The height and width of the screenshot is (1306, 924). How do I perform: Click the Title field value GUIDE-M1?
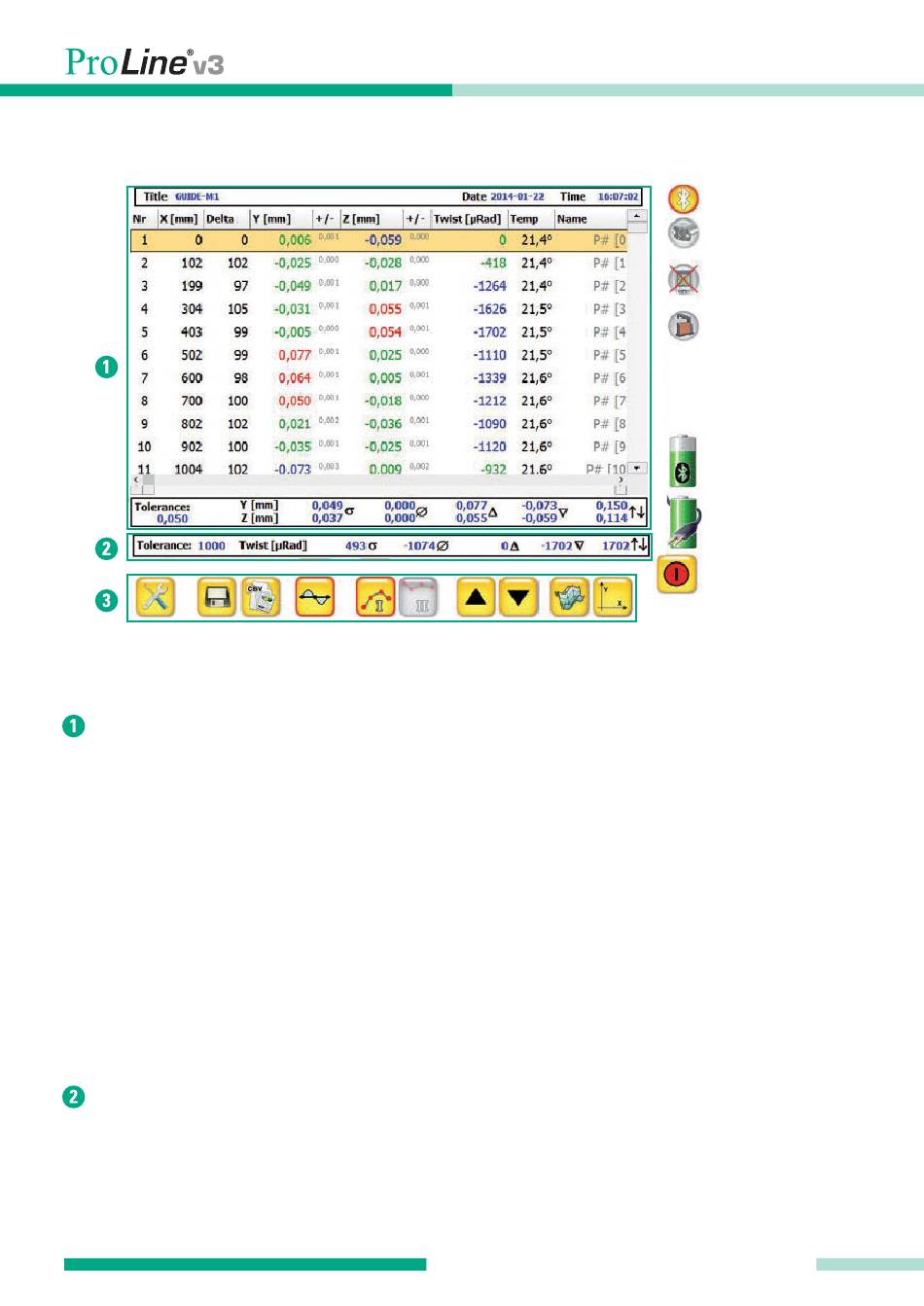point(196,197)
